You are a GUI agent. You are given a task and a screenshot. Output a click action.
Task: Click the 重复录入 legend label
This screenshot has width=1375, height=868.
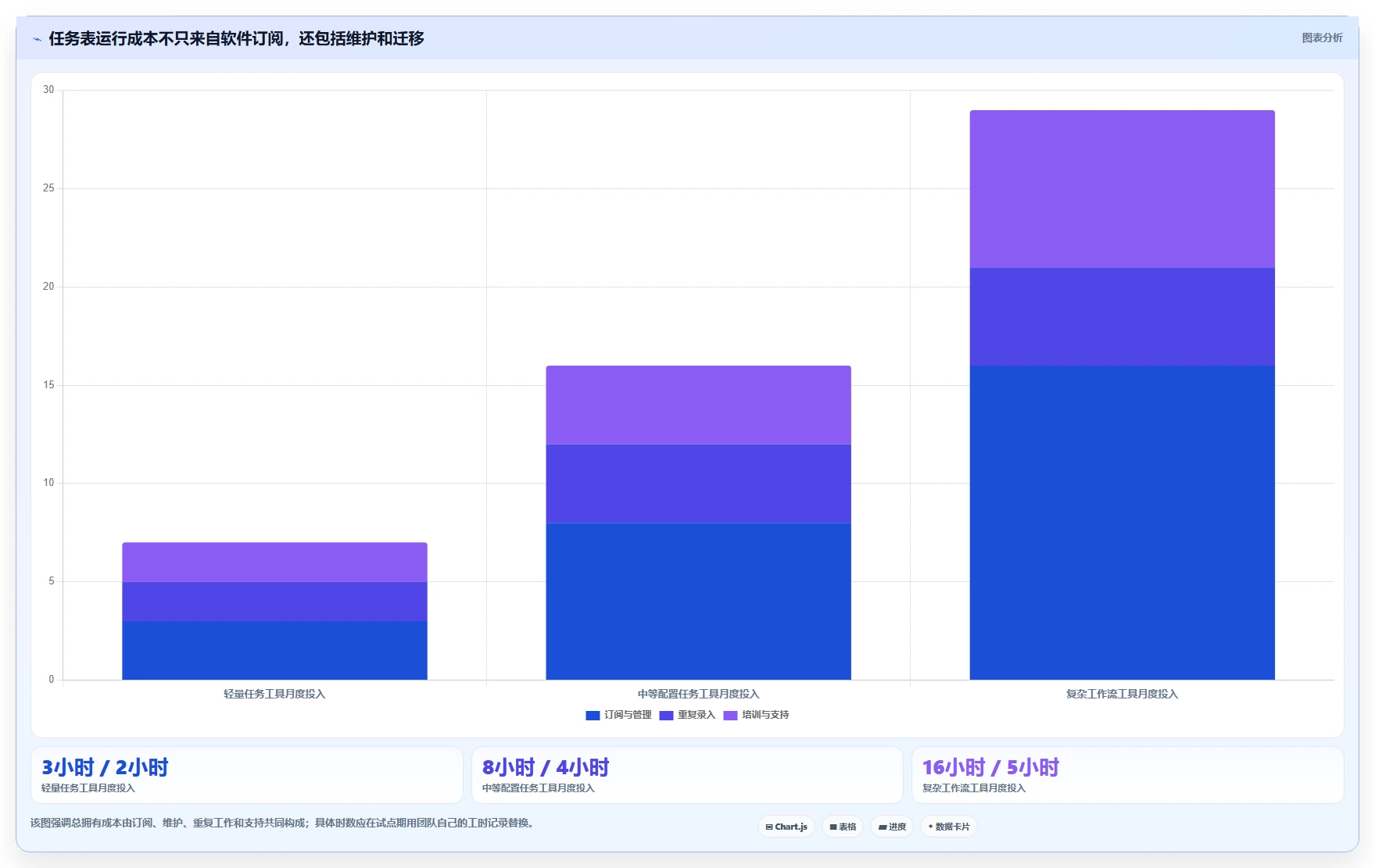pyautogui.click(x=696, y=715)
